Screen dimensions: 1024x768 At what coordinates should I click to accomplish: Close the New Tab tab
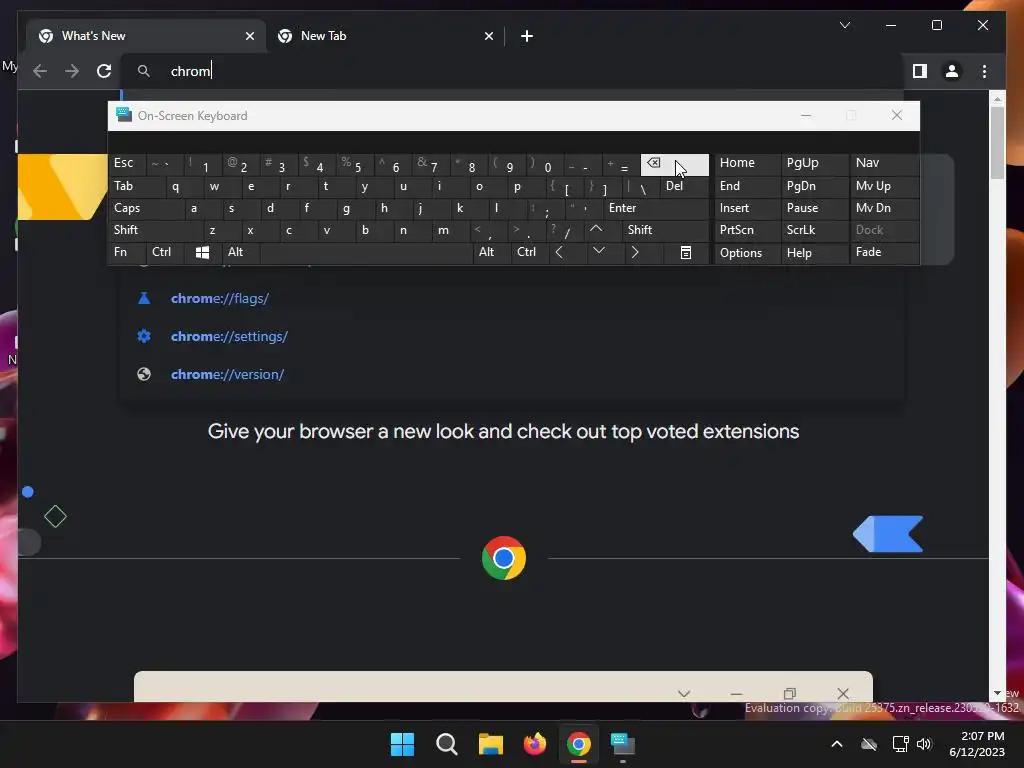click(488, 36)
